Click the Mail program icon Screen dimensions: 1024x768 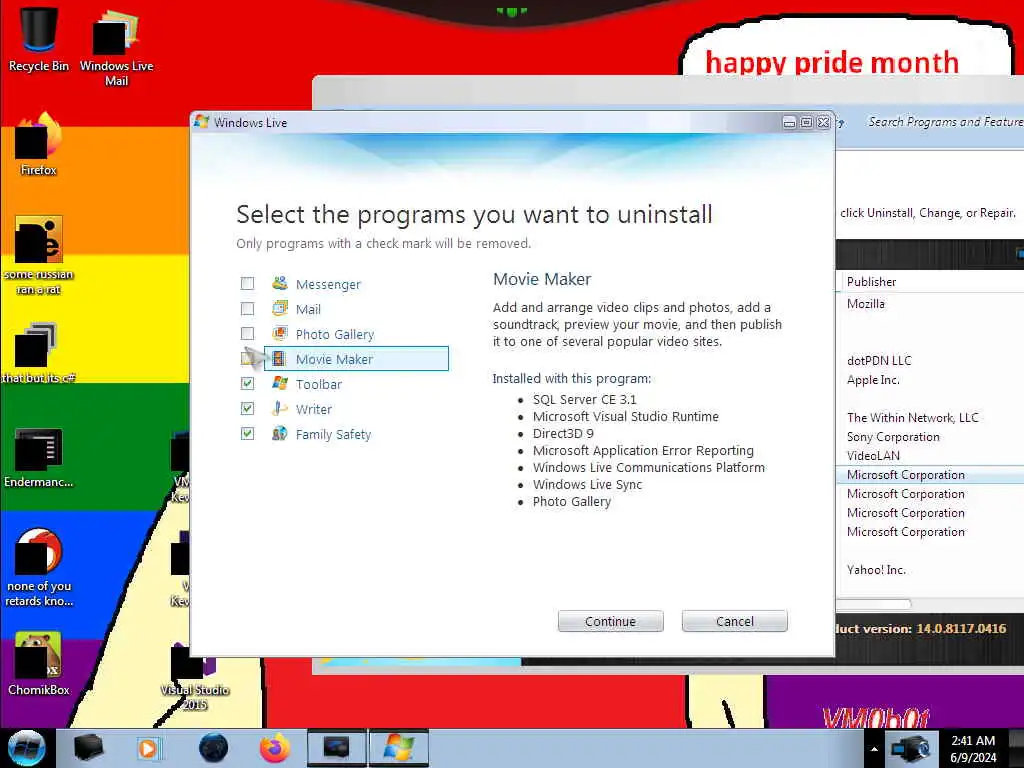pos(280,308)
